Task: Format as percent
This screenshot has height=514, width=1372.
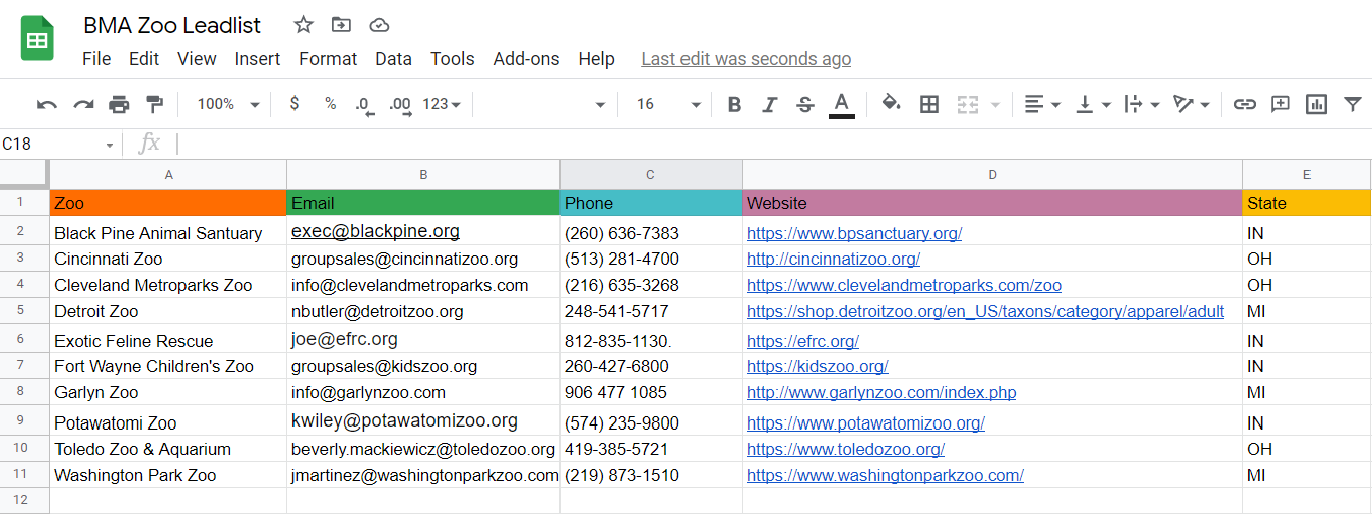Action: tap(330, 104)
